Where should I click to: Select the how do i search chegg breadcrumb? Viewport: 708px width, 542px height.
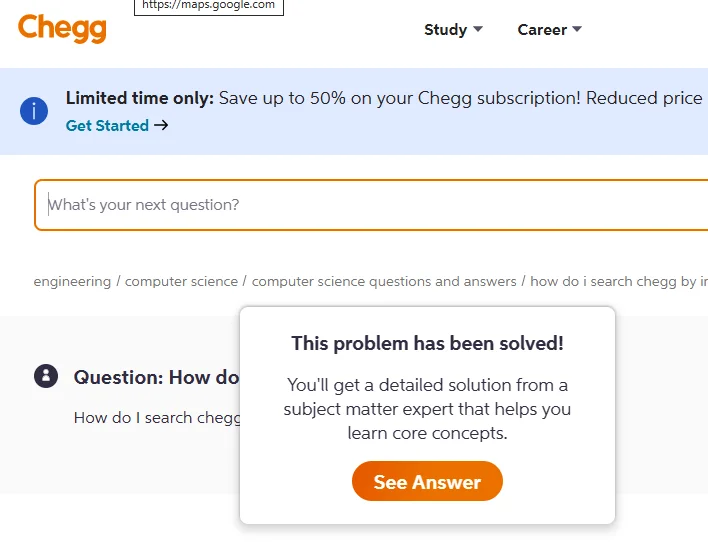[619, 281]
